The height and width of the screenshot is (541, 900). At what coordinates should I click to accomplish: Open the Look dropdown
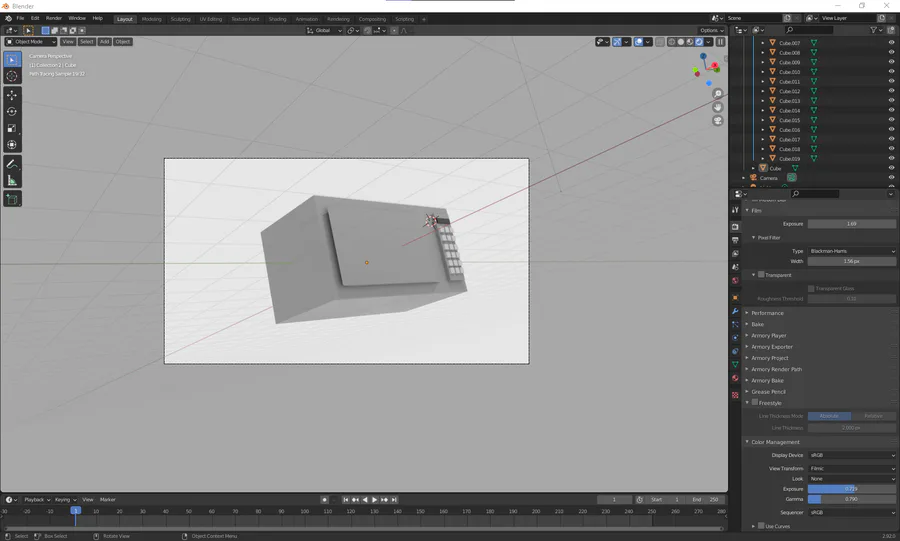click(851, 478)
